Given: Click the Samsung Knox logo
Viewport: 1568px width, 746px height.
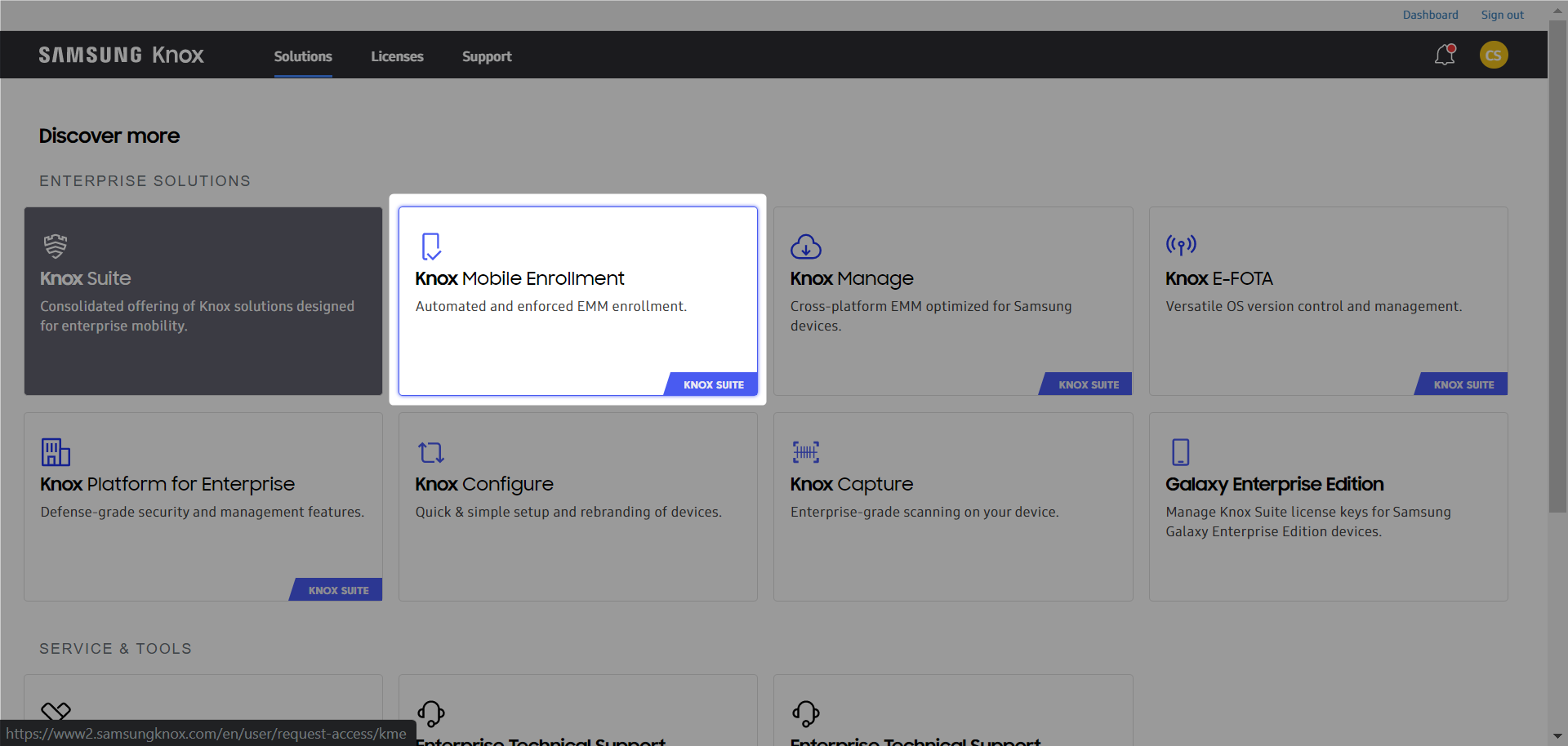Looking at the screenshot, I should (122, 56).
